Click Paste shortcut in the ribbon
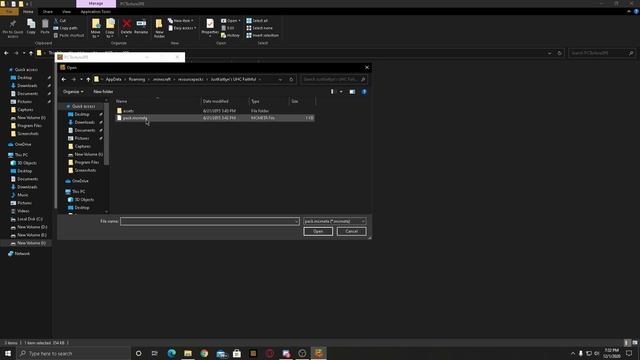 tap(69, 36)
